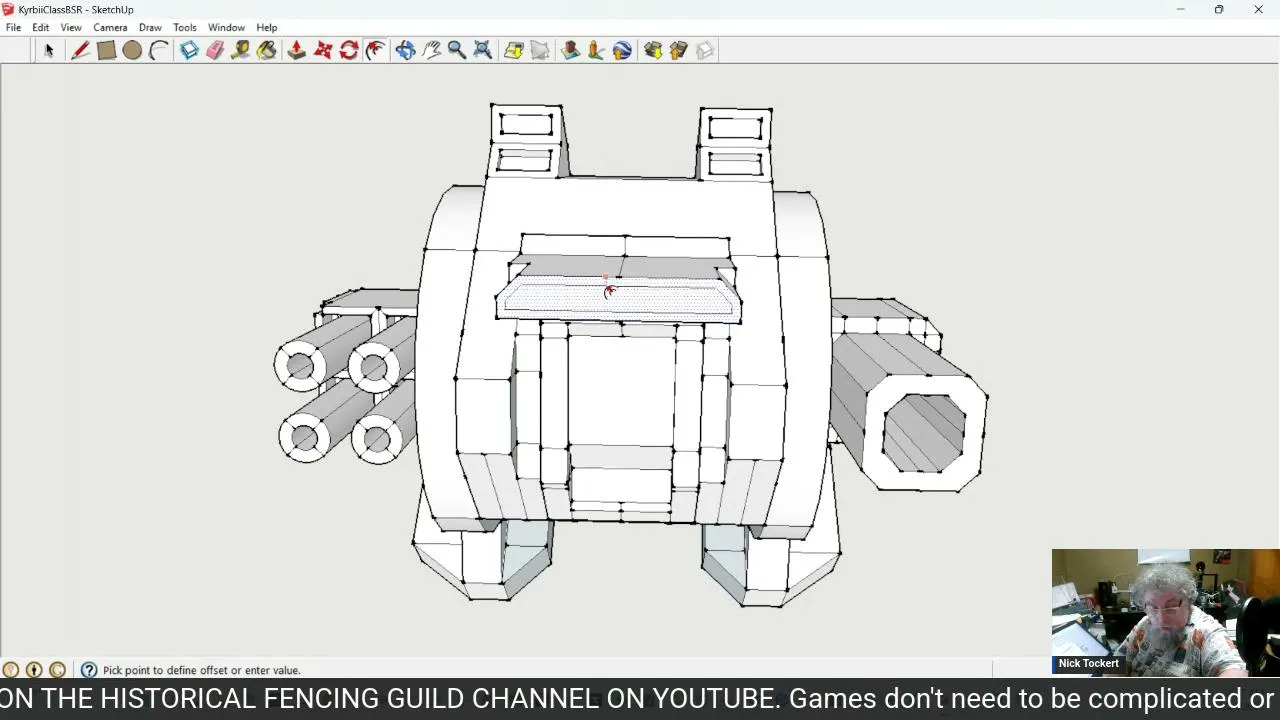Open the Edit menu
The width and height of the screenshot is (1280, 720).
point(40,27)
